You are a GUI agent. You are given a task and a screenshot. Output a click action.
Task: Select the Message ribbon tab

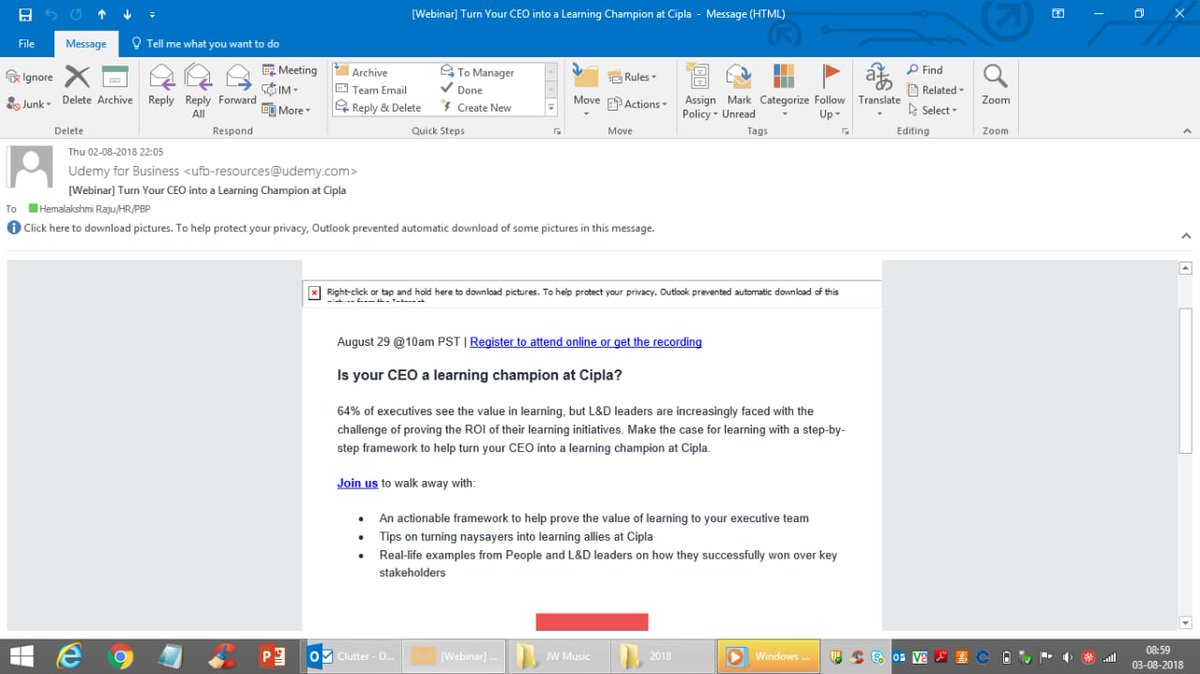86,44
